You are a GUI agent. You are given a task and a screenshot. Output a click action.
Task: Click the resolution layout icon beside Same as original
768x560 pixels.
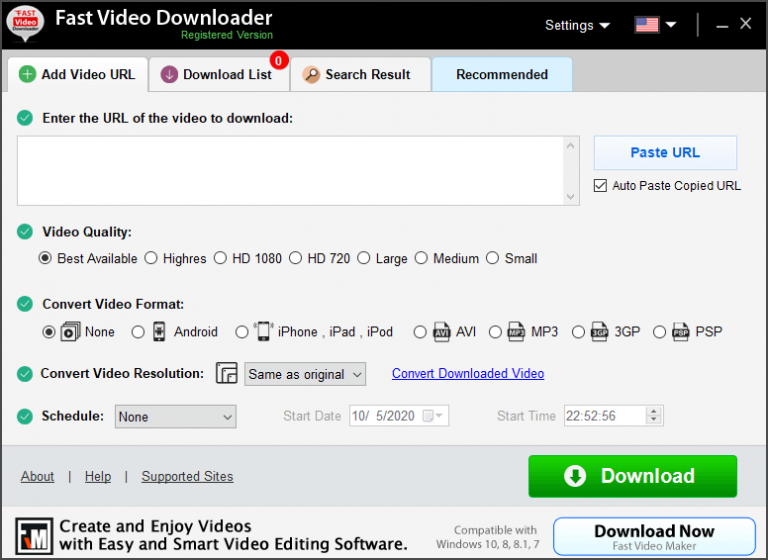point(227,373)
